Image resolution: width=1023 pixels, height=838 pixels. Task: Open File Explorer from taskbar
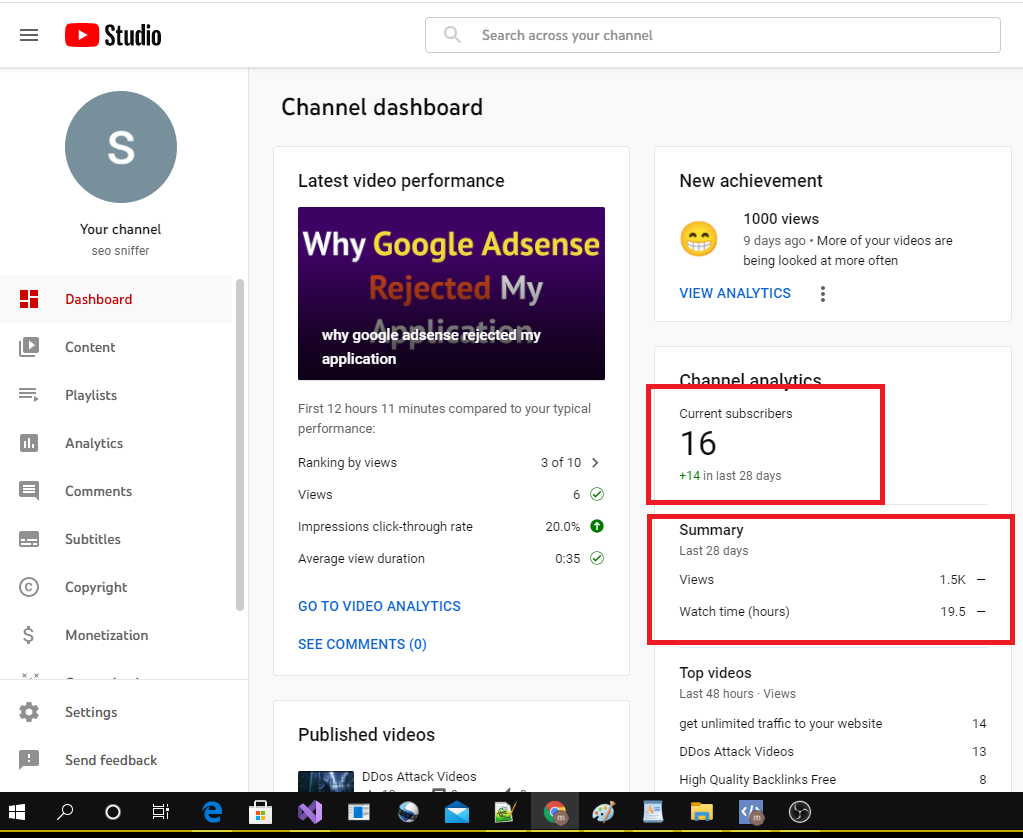point(701,812)
